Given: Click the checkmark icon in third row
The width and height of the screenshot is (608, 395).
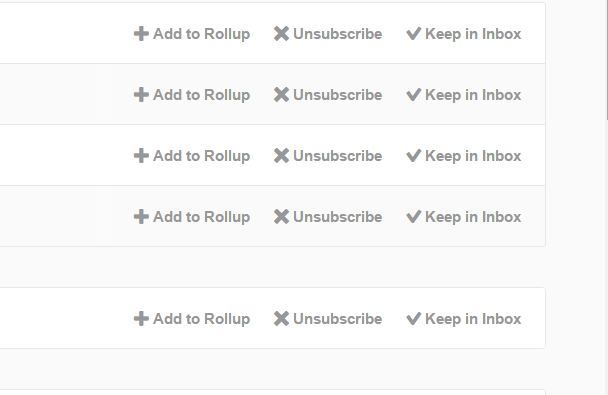Looking at the screenshot, I should click(x=413, y=156).
